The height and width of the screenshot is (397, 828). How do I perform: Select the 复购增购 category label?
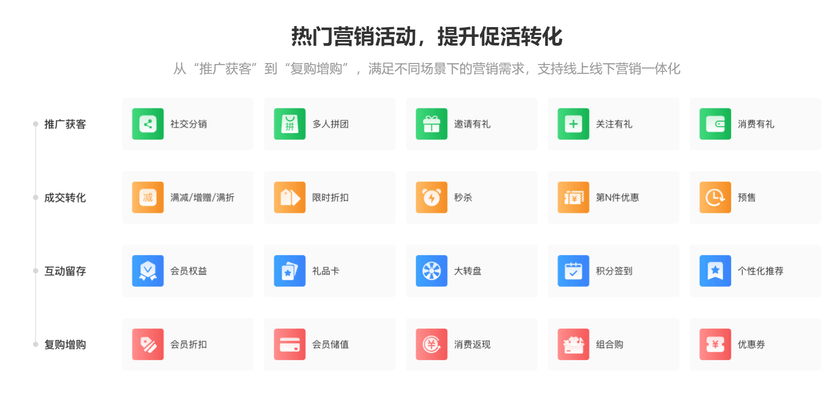point(65,345)
